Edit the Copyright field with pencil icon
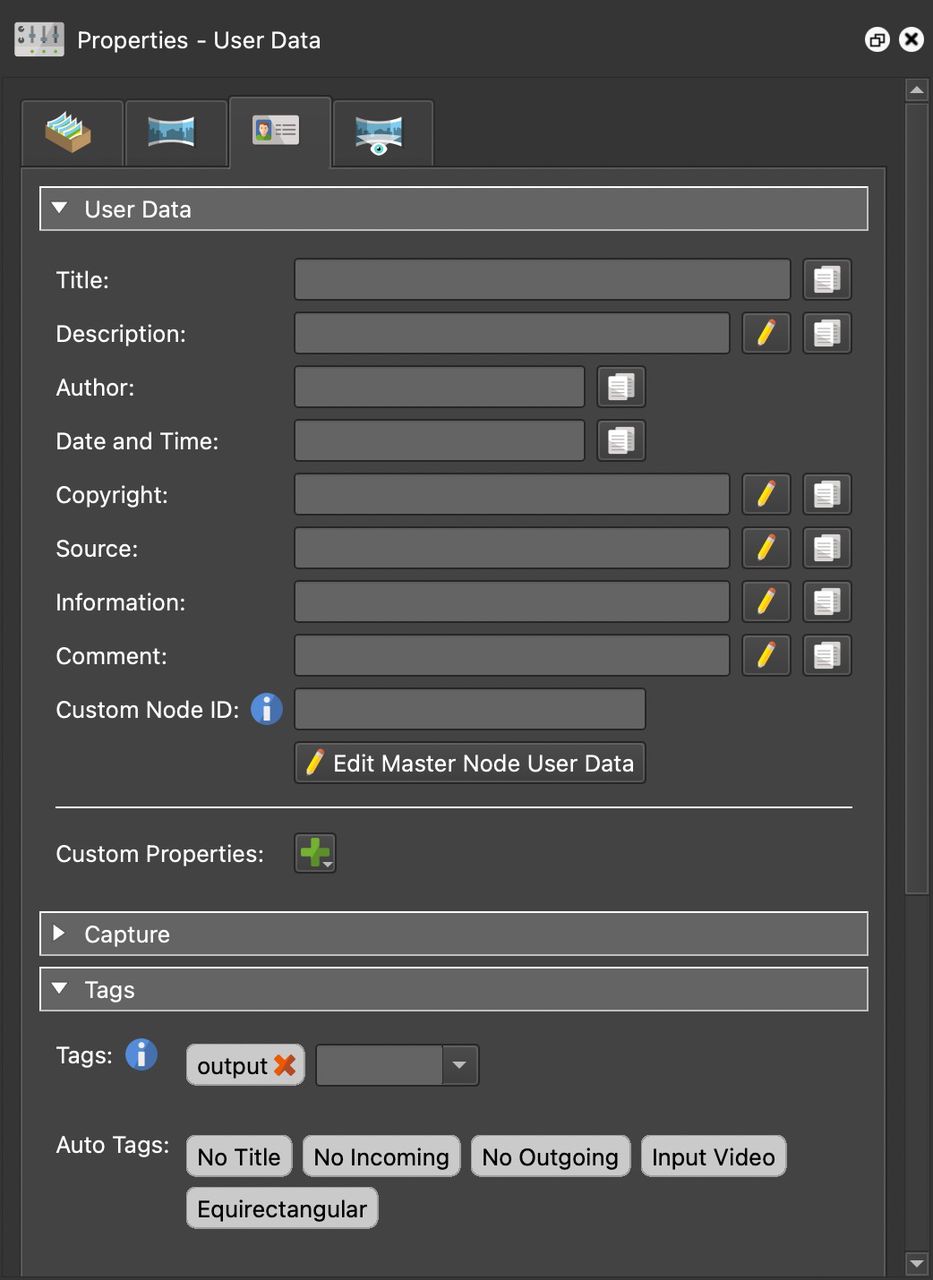 coord(765,493)
